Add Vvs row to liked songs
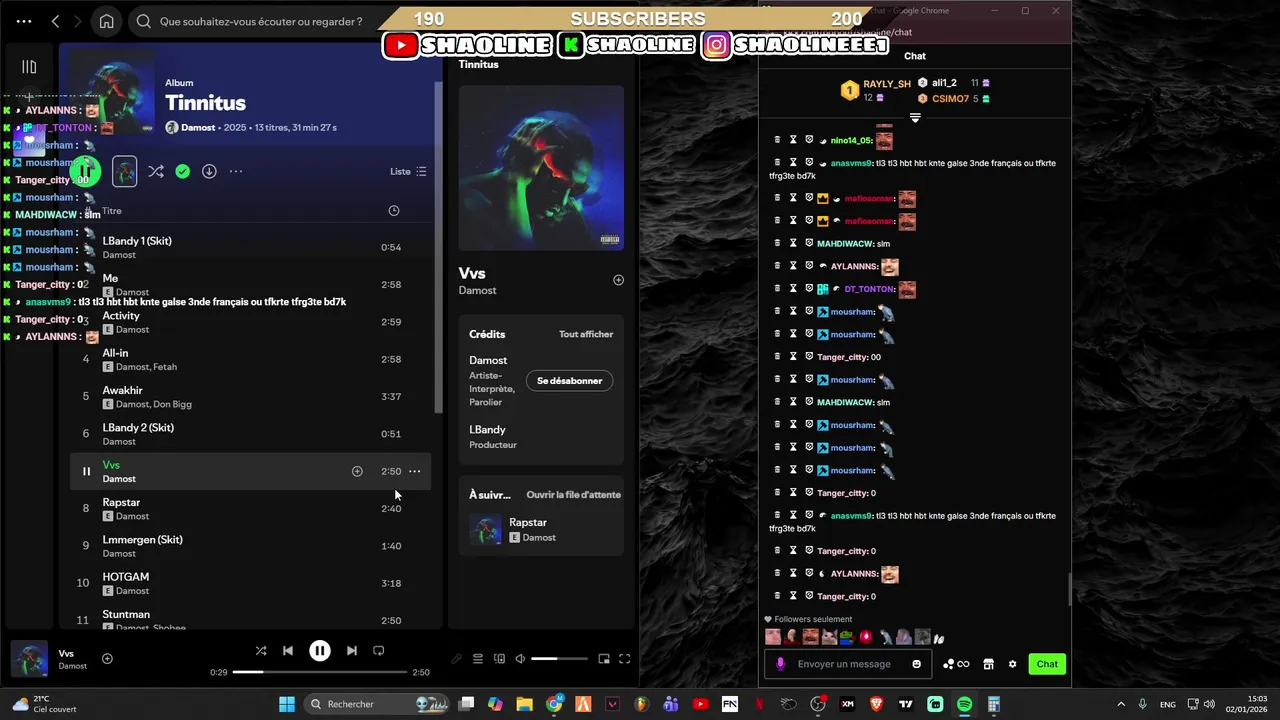 pos(357,471)
